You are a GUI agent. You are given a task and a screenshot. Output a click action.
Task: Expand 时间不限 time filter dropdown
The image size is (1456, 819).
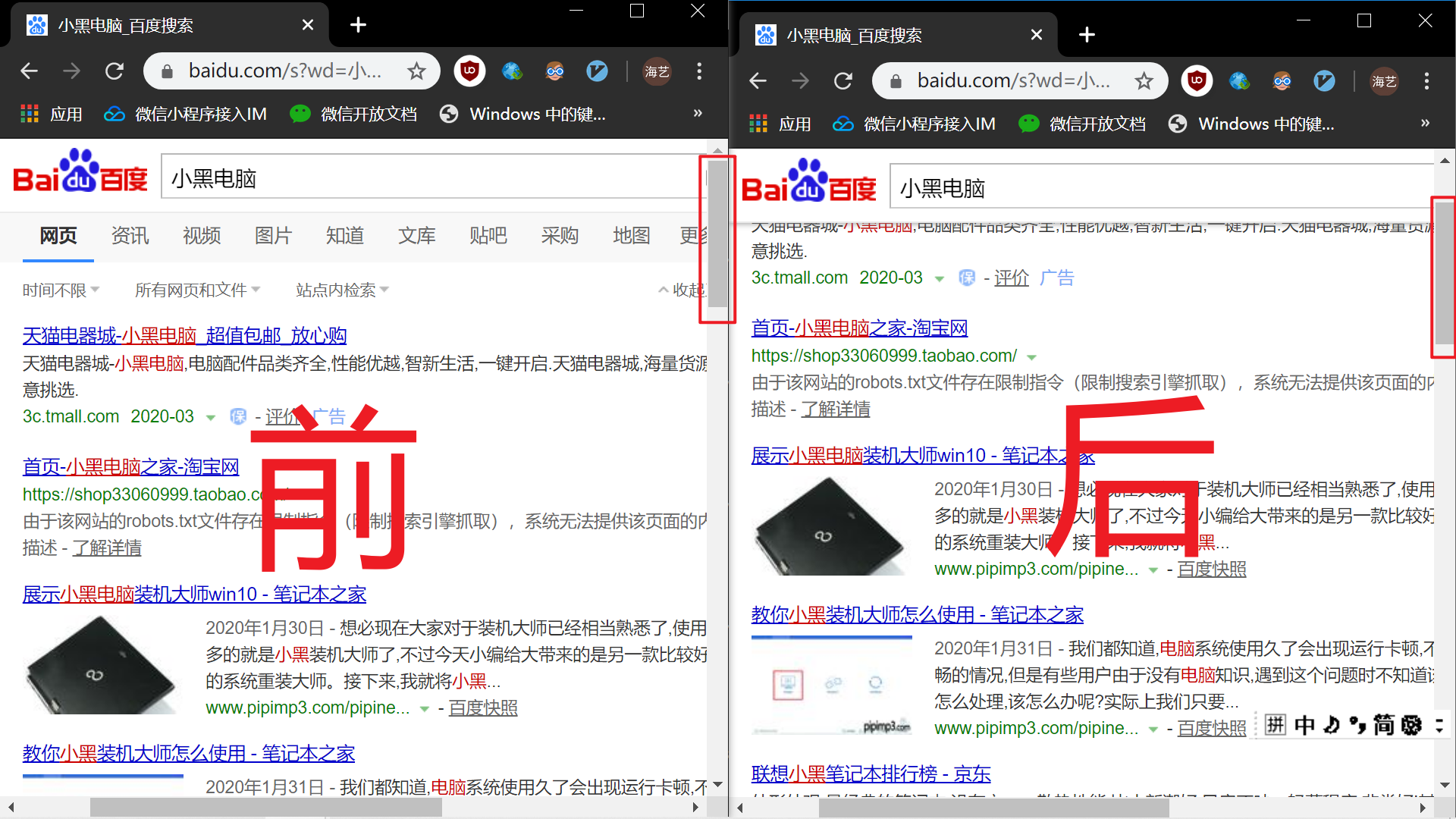(x=61, y=290)
